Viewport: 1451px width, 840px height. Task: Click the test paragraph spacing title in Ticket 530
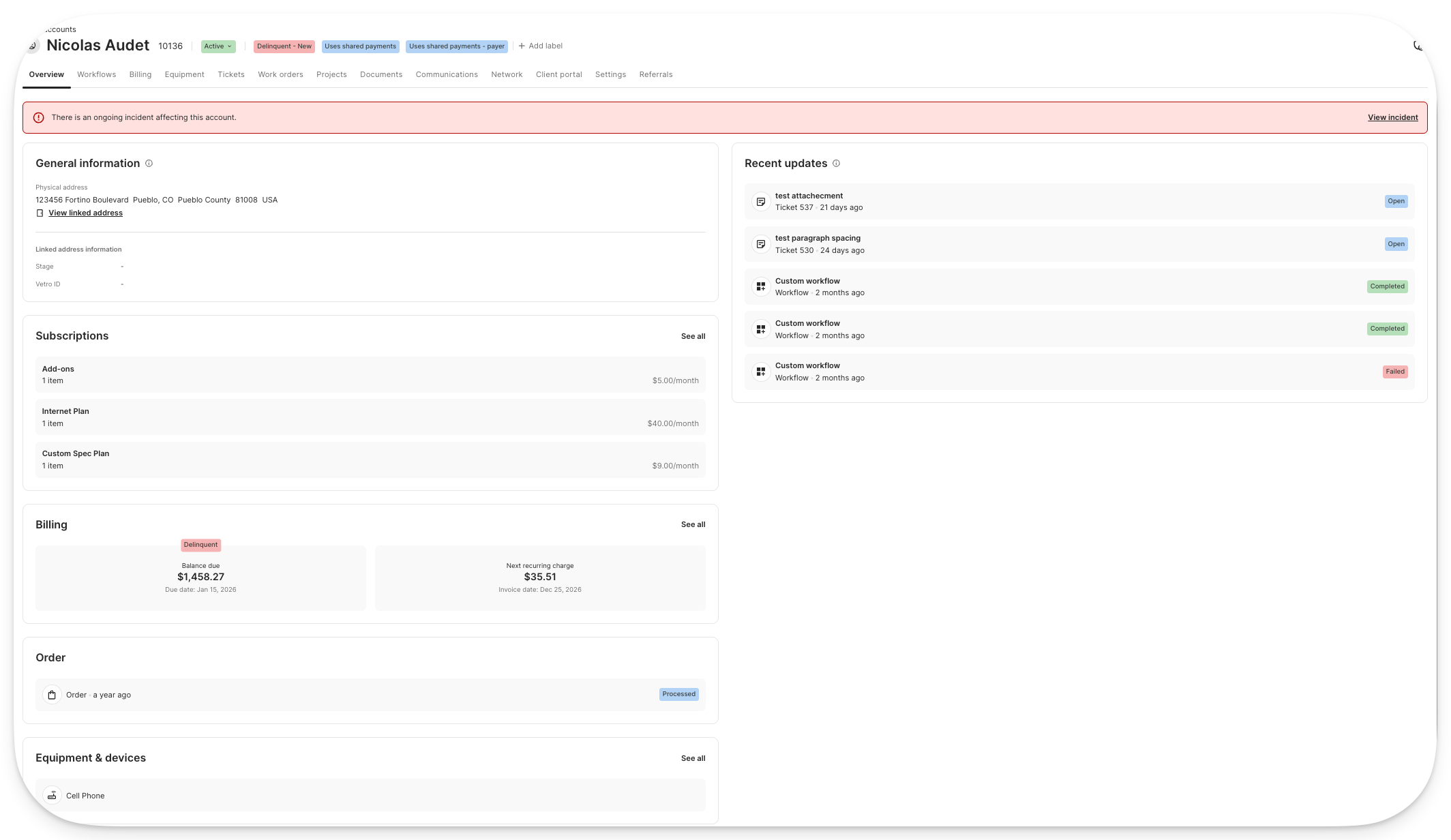(818, 238)
